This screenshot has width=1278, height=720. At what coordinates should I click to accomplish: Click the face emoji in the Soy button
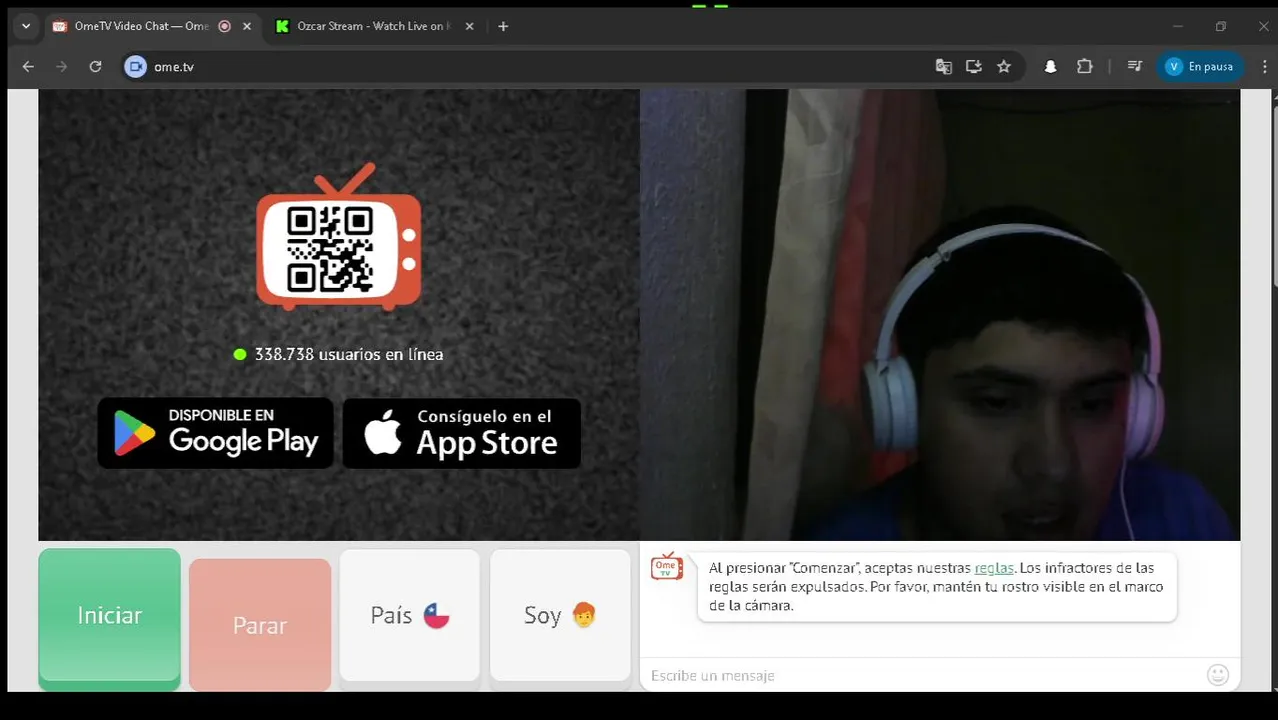click(584, 615)
